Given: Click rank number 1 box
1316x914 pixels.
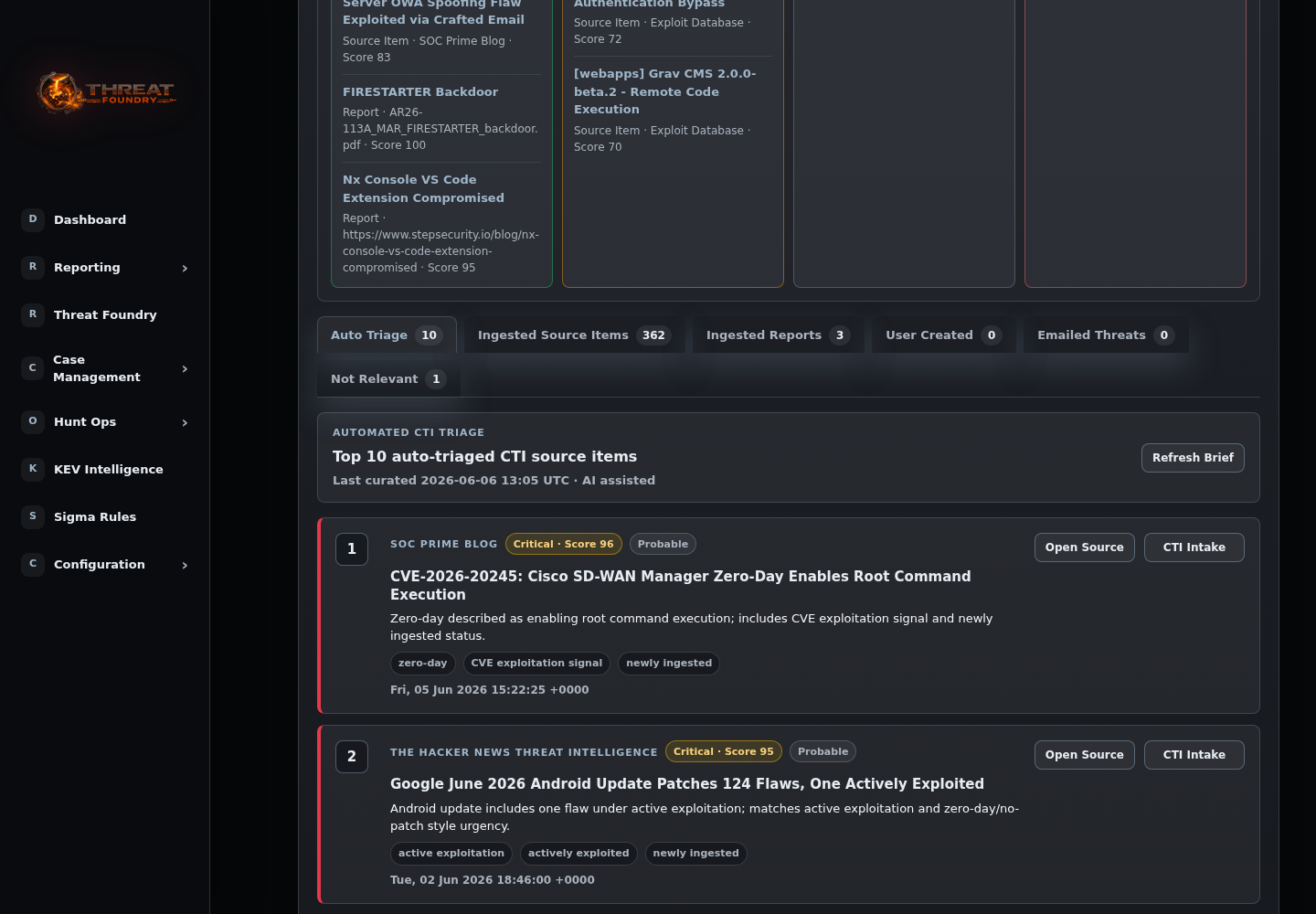Looking at the screenshot, I should 352,549.
